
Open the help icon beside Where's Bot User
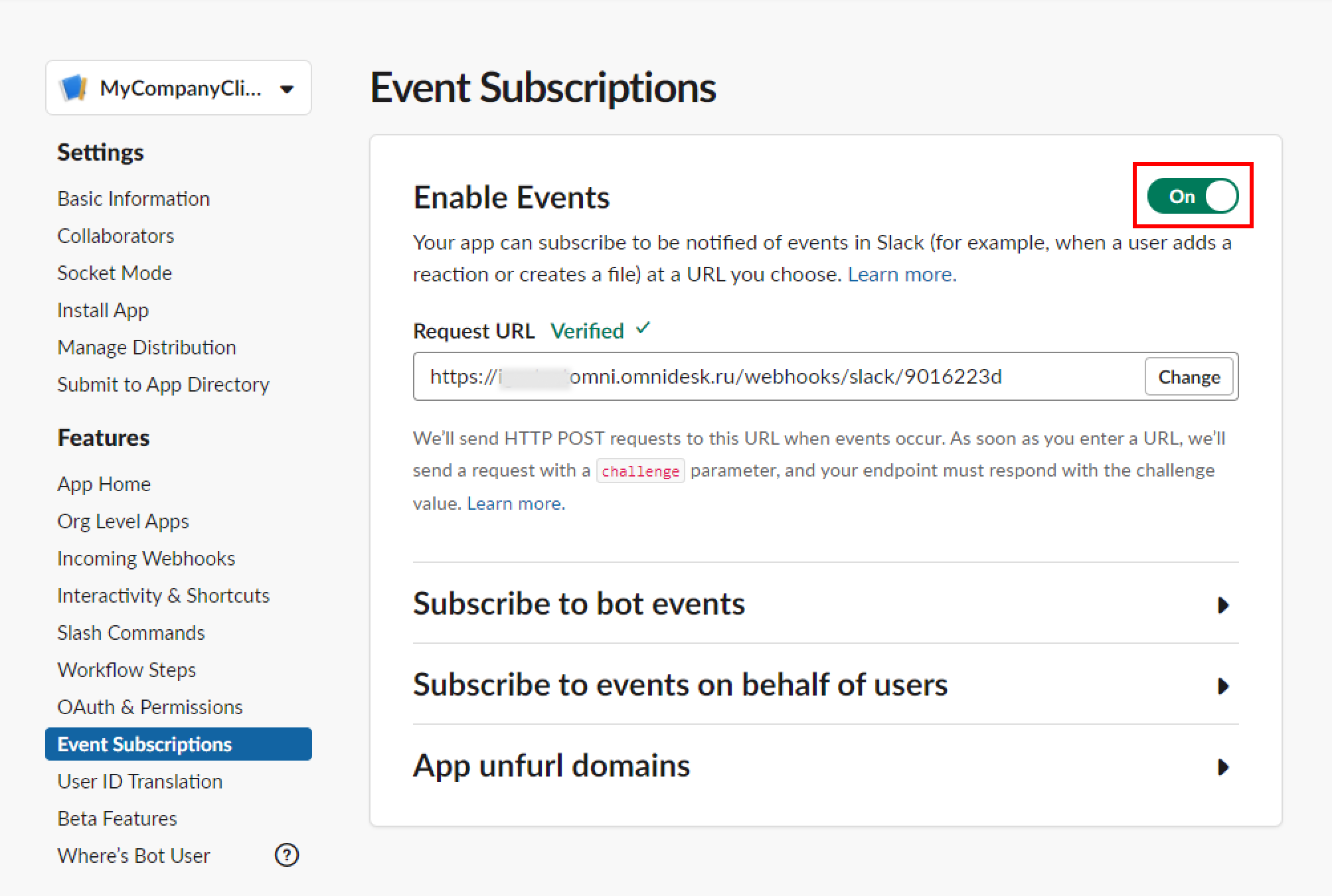(x=287, y=855)
